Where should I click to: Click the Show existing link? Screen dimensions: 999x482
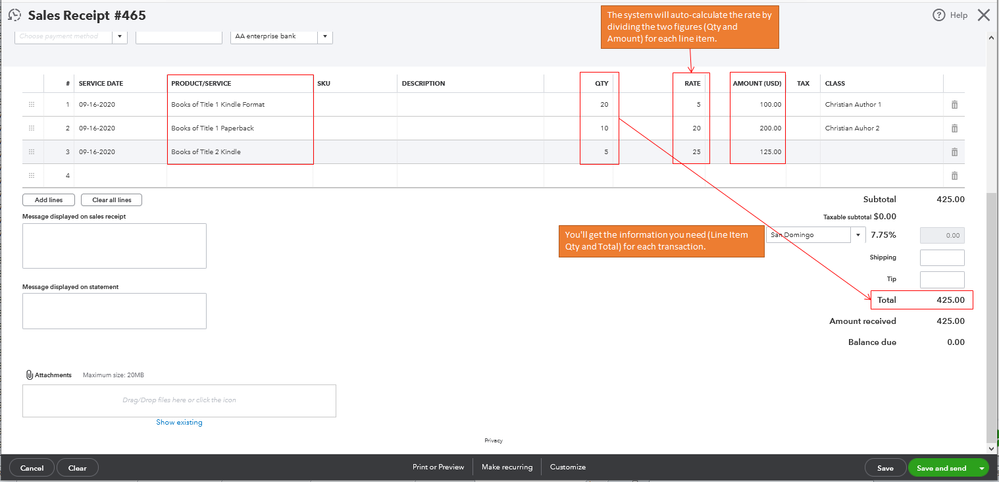click(x=179, y=422)
